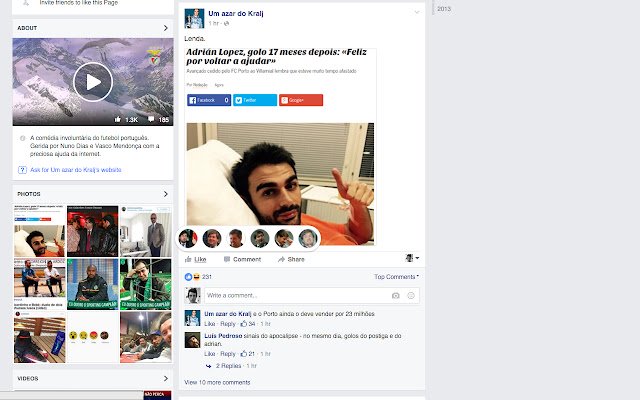Open the post-as identity selector dropdown
This screenshot has width=640, height=400.
412,258
